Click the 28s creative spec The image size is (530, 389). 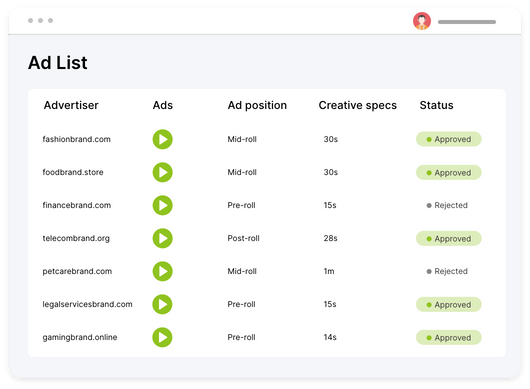coord(330,238)
